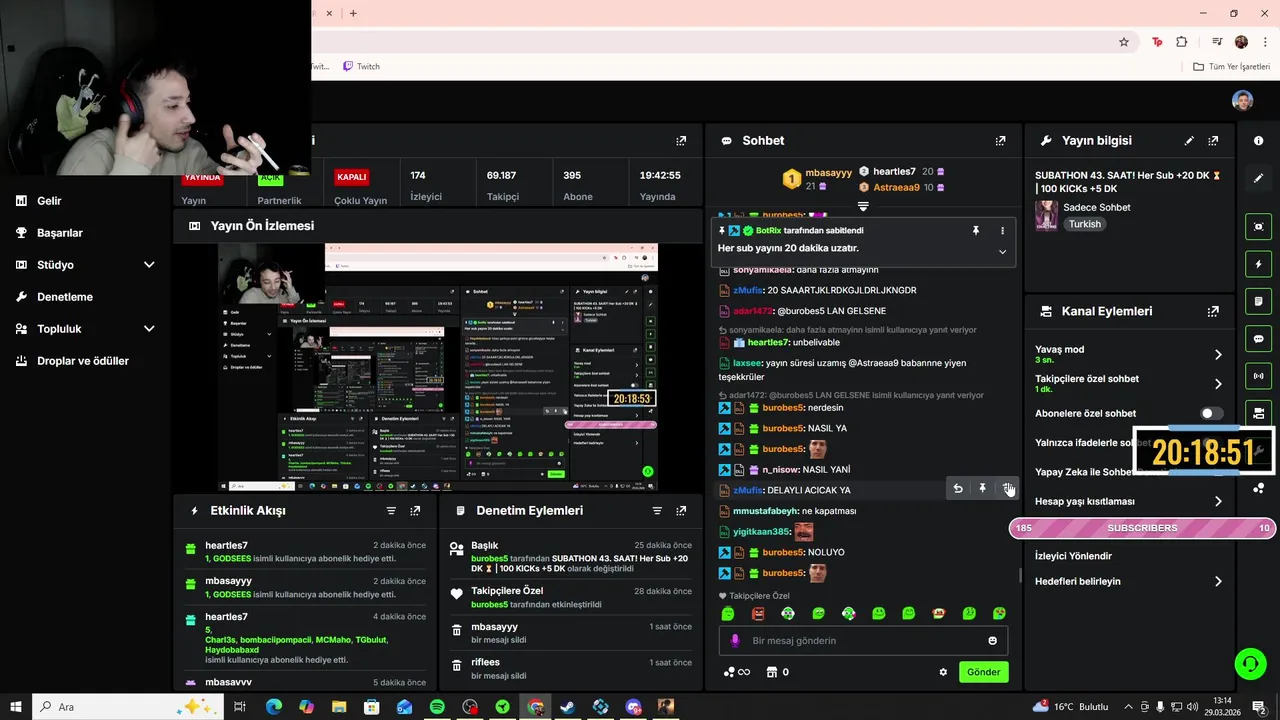Pop out the Yayın bilgisi panel
The width and height of the screenshot is (1280, 720).
1213,141
